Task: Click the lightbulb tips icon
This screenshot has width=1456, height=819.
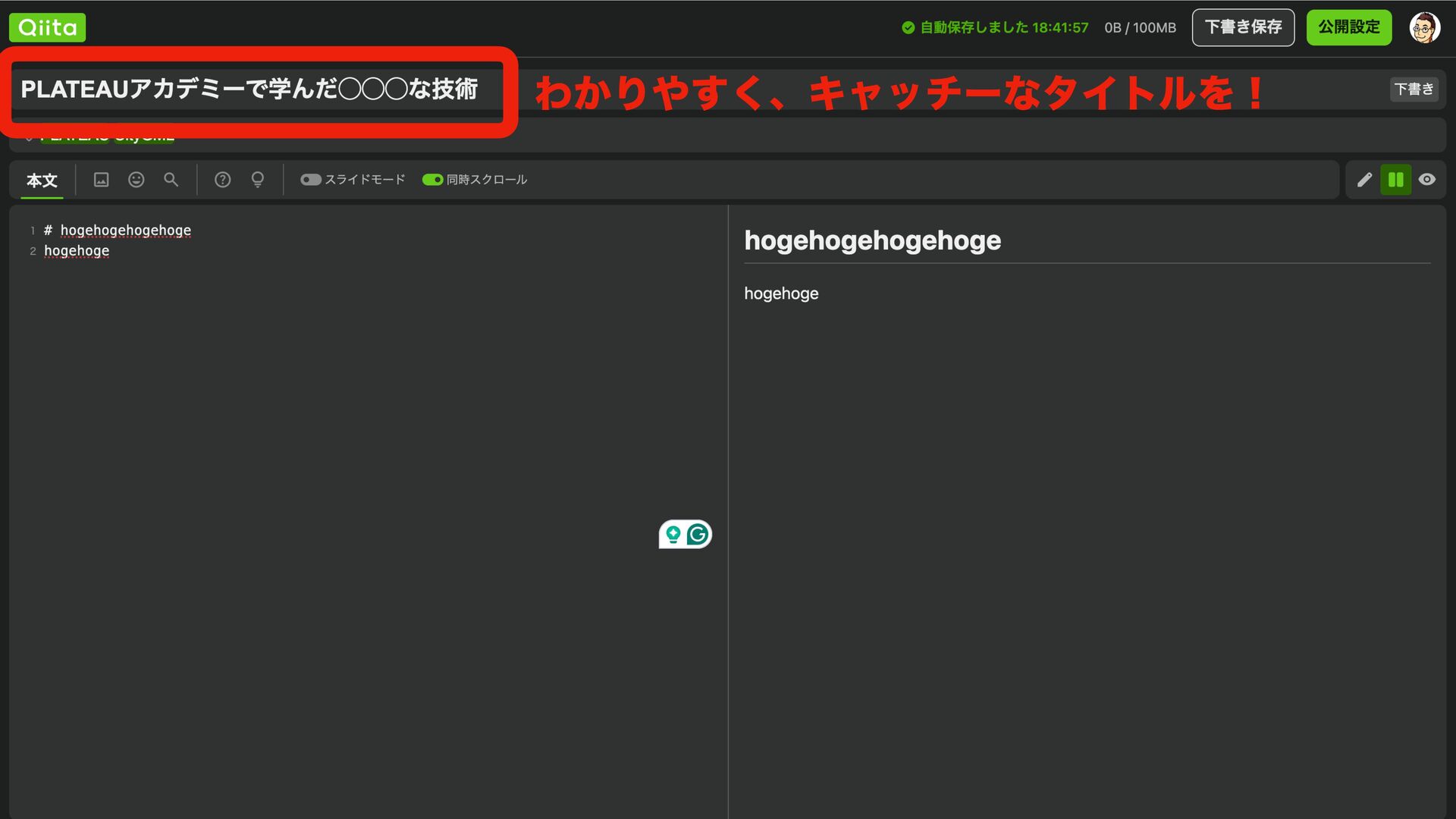Action: [x=258, y=180]
